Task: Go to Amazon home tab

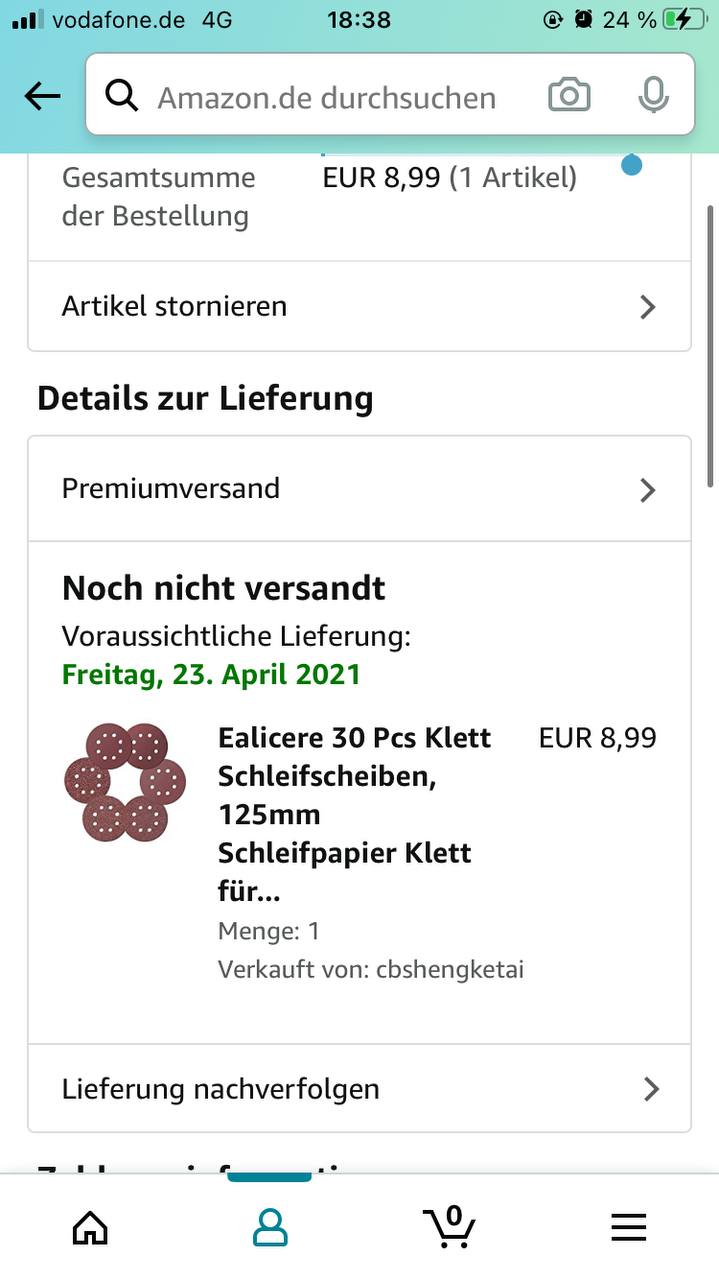Action: 90,1227
